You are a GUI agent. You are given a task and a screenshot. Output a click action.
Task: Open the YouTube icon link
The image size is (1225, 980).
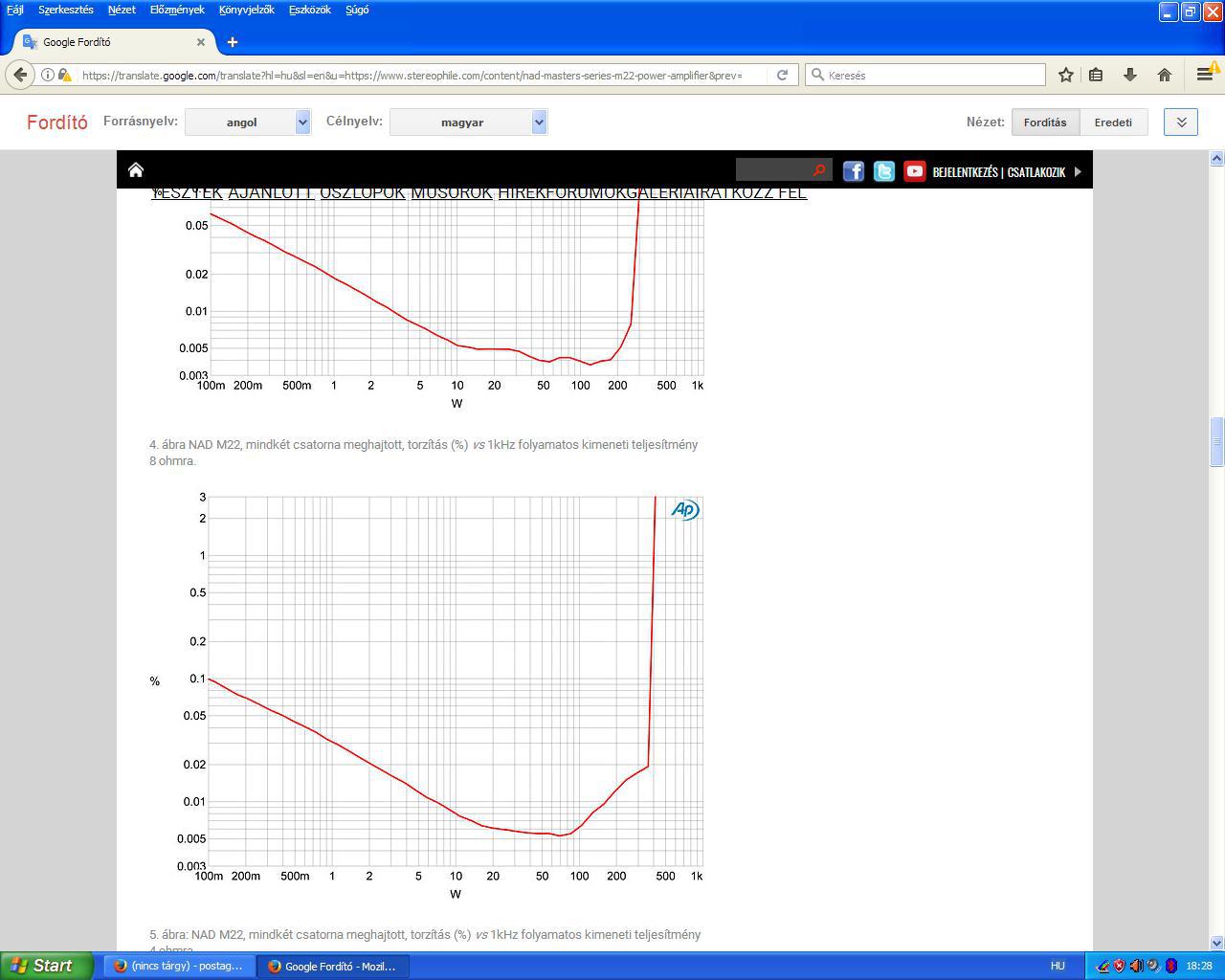pyautogui.click(x=914, y=171)
